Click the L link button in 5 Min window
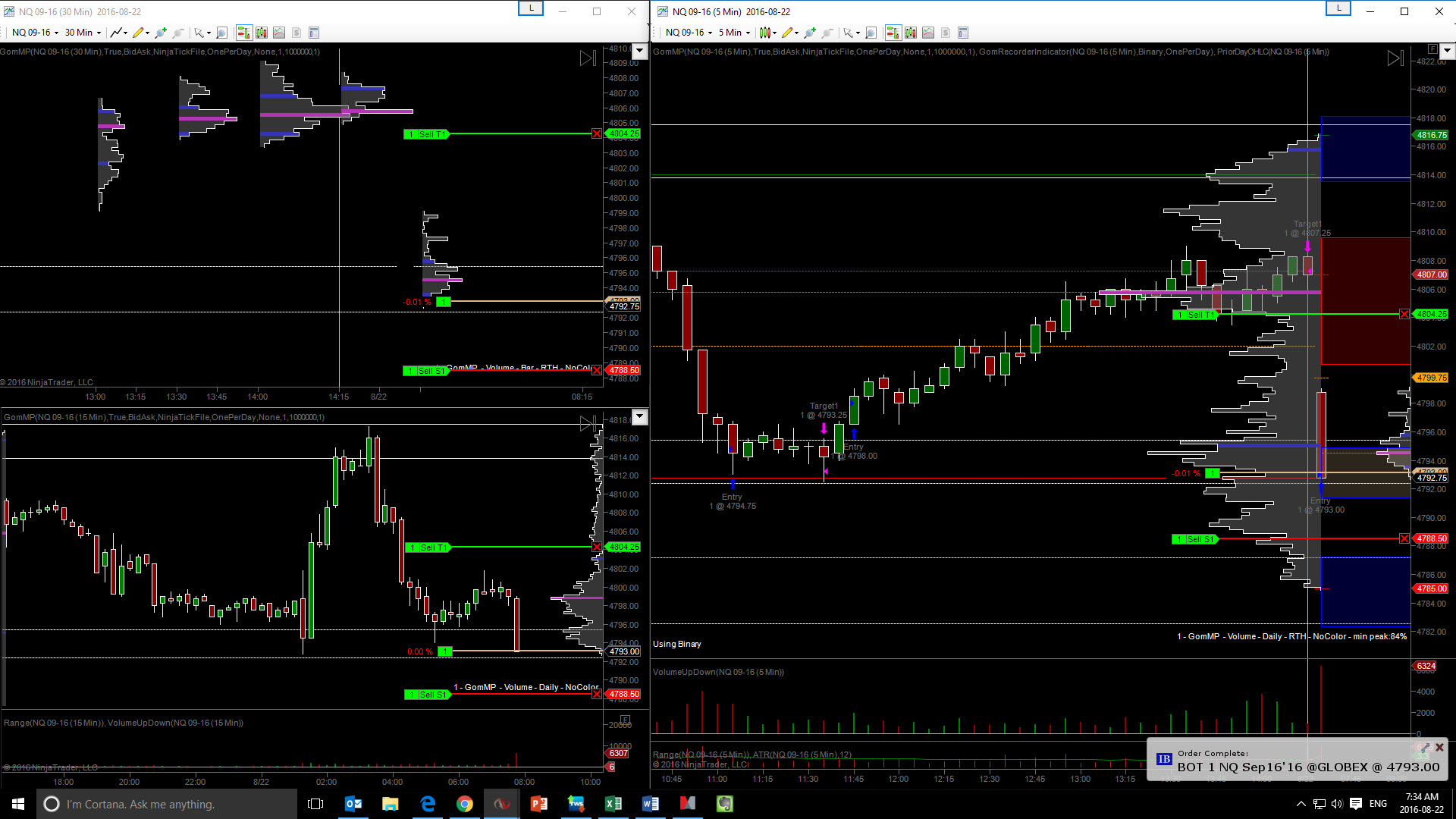Viewport: 1456px width, 819px height. pyautogui.click(x=1338, y=8)
